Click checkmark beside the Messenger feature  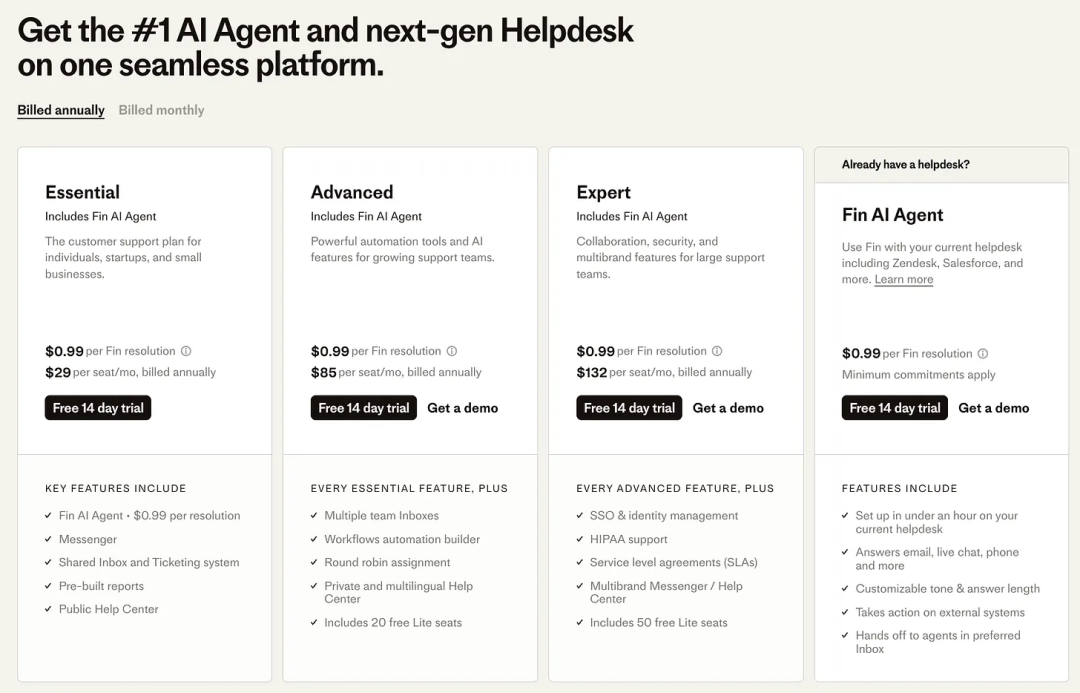click(46, 539)
